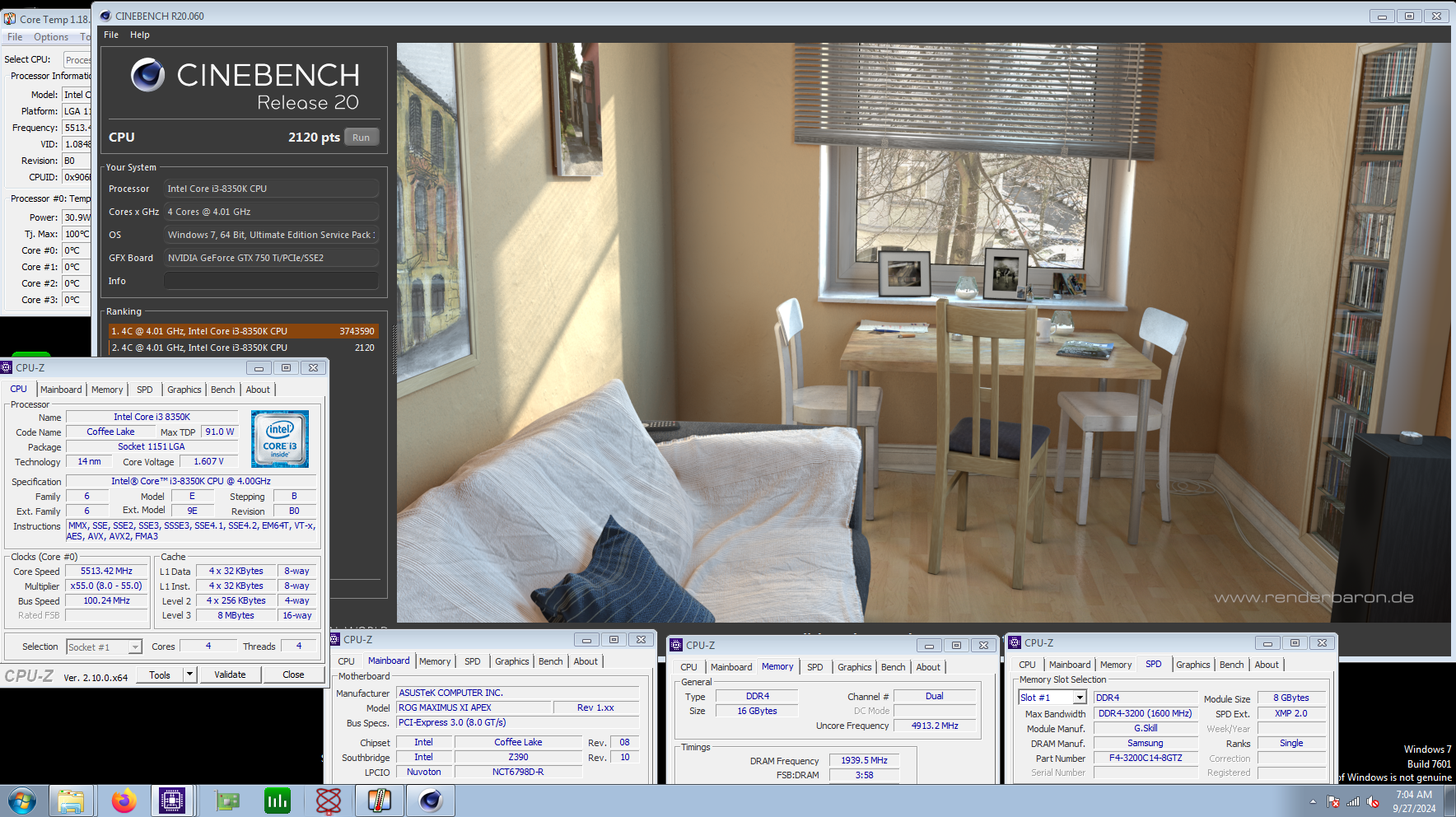
Task: Open the green graphics card taskbar icon
Action: pos(226,801)
